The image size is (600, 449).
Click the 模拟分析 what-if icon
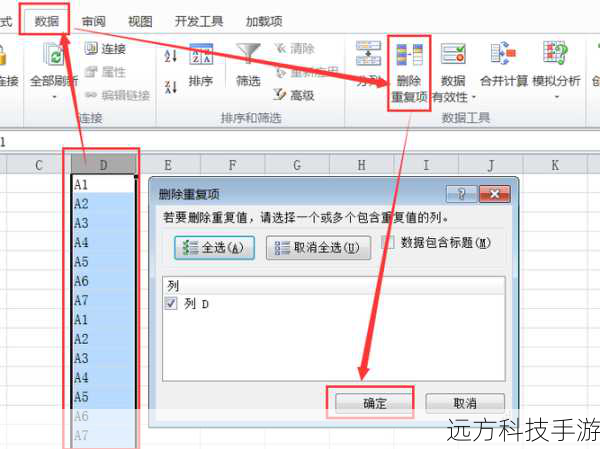pyautogui.click(x=556, y=54)
